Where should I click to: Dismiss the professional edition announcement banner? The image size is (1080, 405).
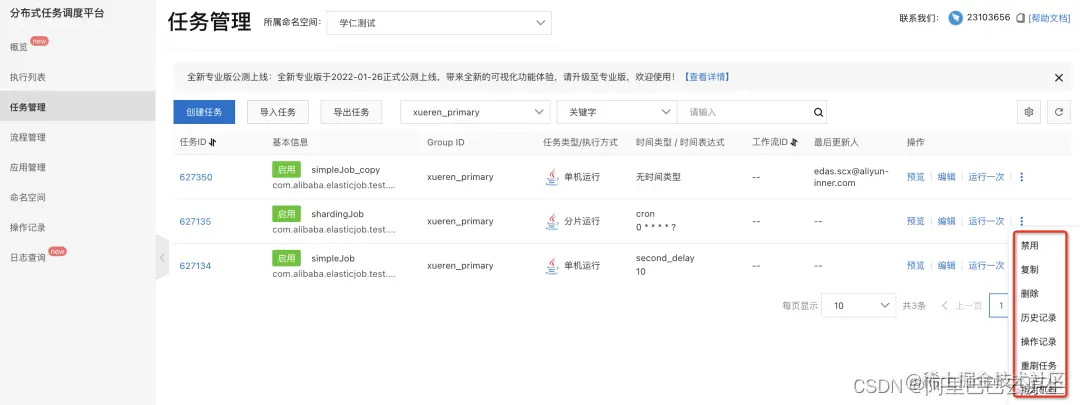(x=1059, y=78)
